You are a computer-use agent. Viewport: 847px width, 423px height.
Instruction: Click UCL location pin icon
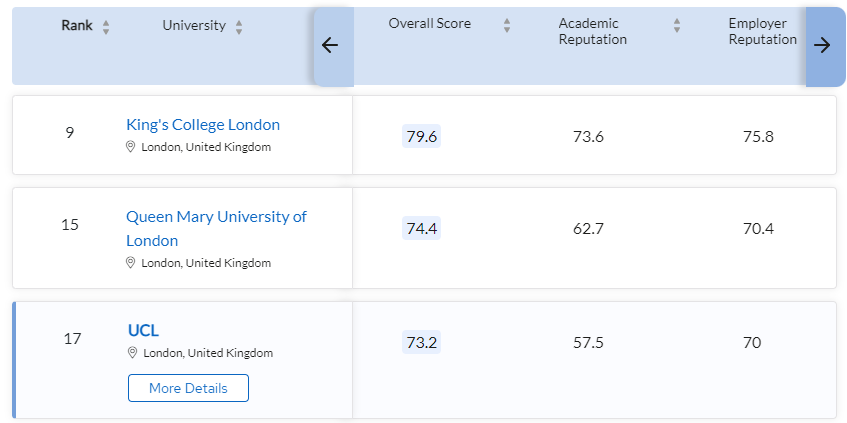pyautogui.click(x=132, y=353)
